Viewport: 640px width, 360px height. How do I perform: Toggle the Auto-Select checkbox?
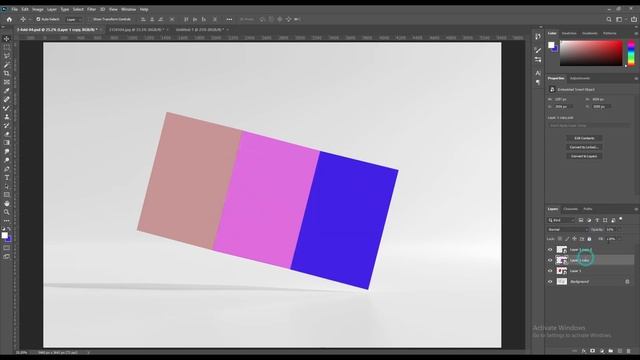click(38, 19)
